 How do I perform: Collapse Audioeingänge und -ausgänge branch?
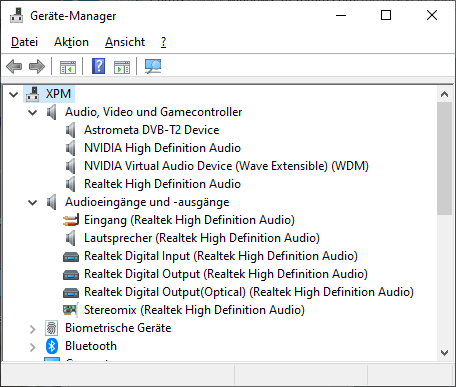pyautogui.click(x=32, y=202)
